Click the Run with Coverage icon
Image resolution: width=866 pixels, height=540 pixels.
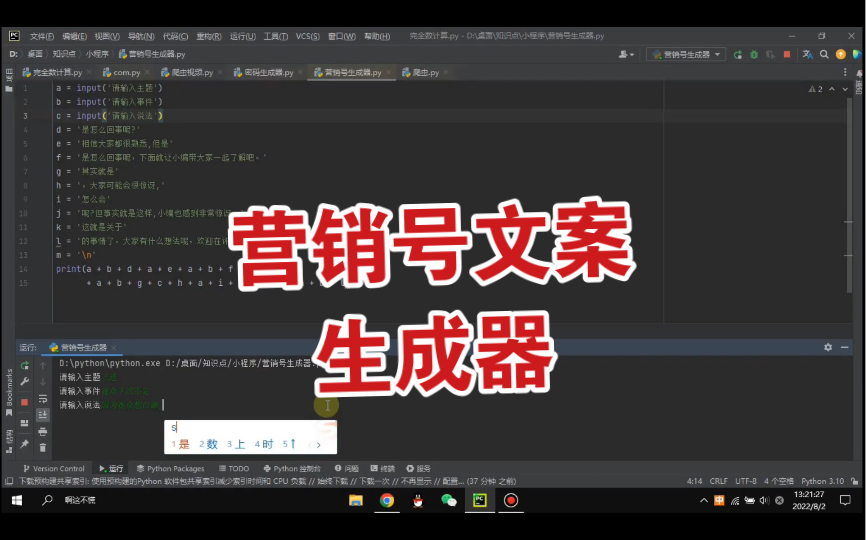coord(770,55)
